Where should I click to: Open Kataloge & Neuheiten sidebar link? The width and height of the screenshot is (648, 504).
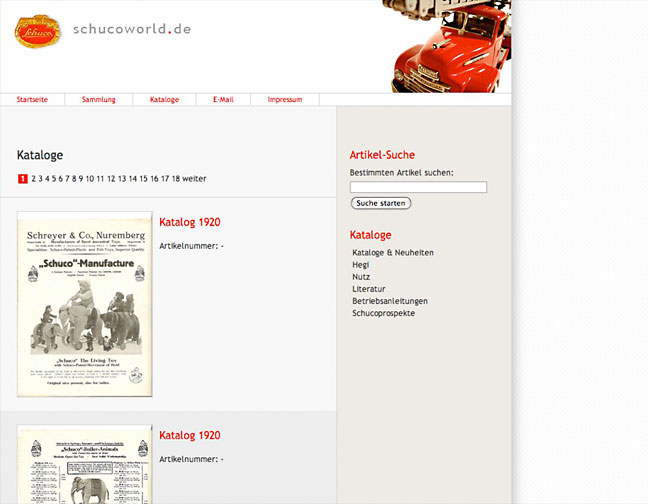coord(393,253)
